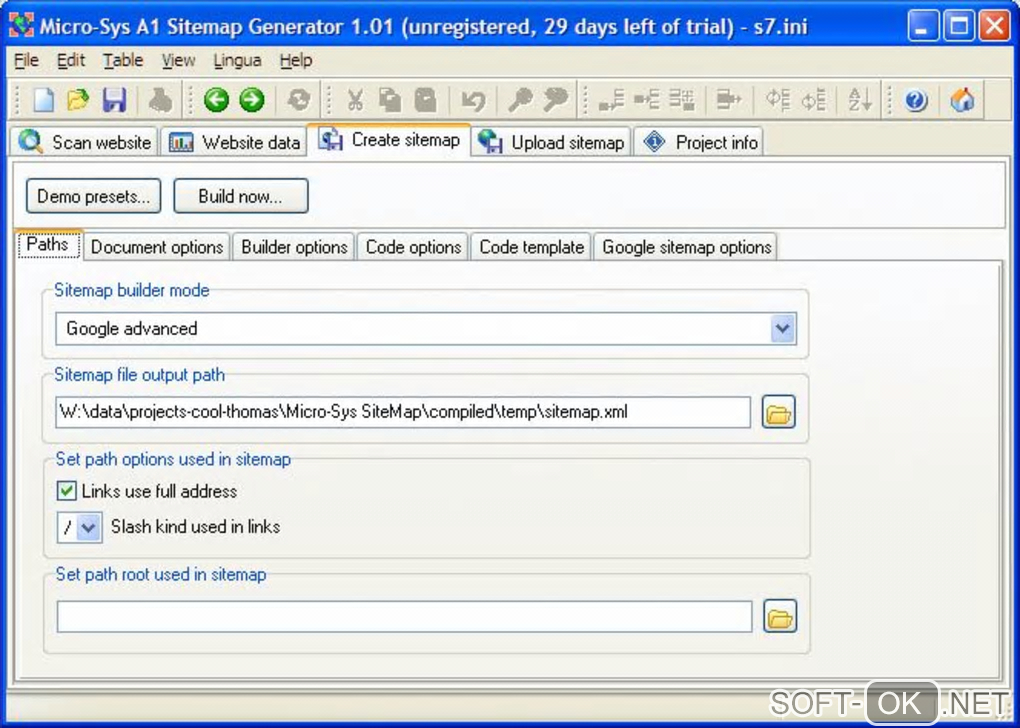Screen dimensions: 1020x728
Task: Open Document options sub-tab
Action: [x=157, y=247]
